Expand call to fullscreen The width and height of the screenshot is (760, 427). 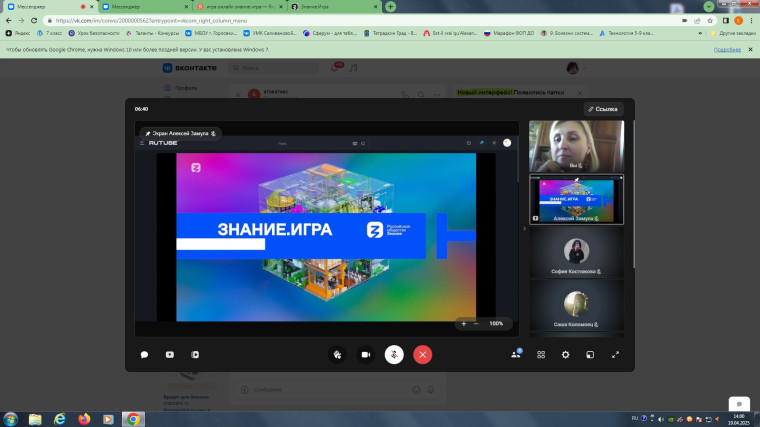[615, 355]
